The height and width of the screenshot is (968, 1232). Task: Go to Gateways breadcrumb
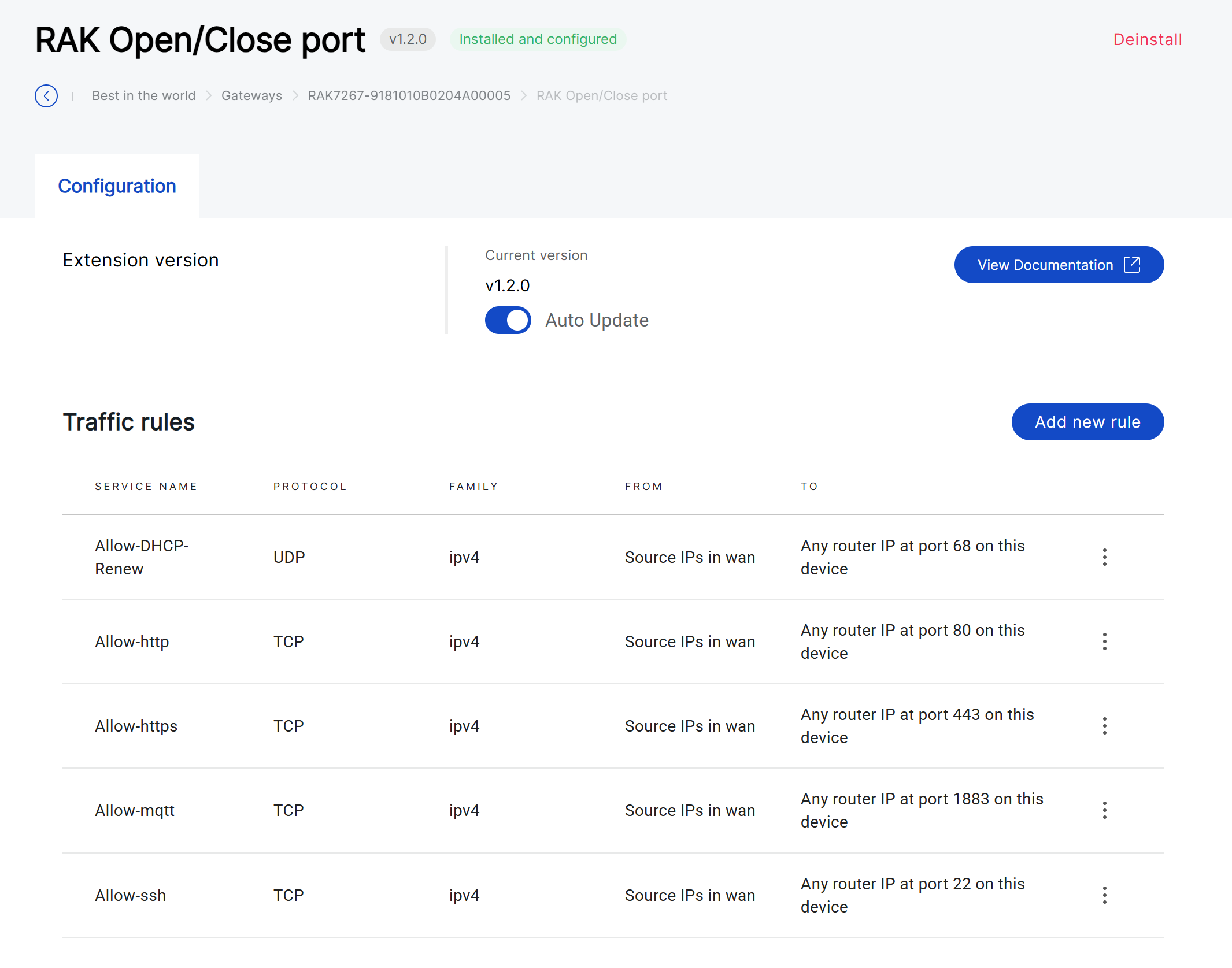coord(251,96)
